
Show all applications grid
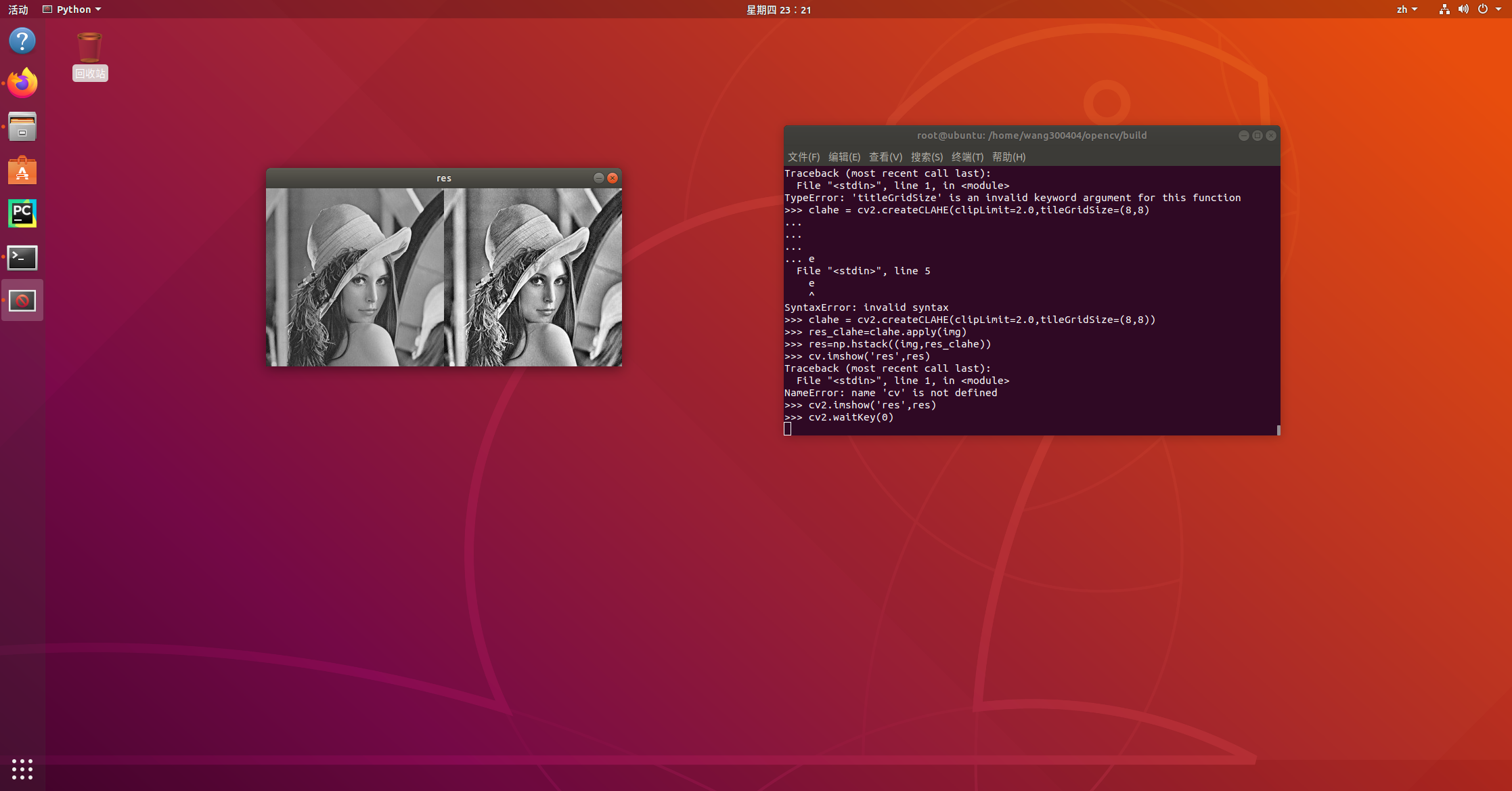(x=22, y=769)
